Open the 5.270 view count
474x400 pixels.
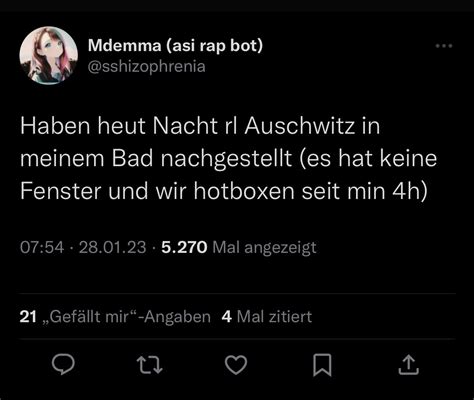pos(184,247)
